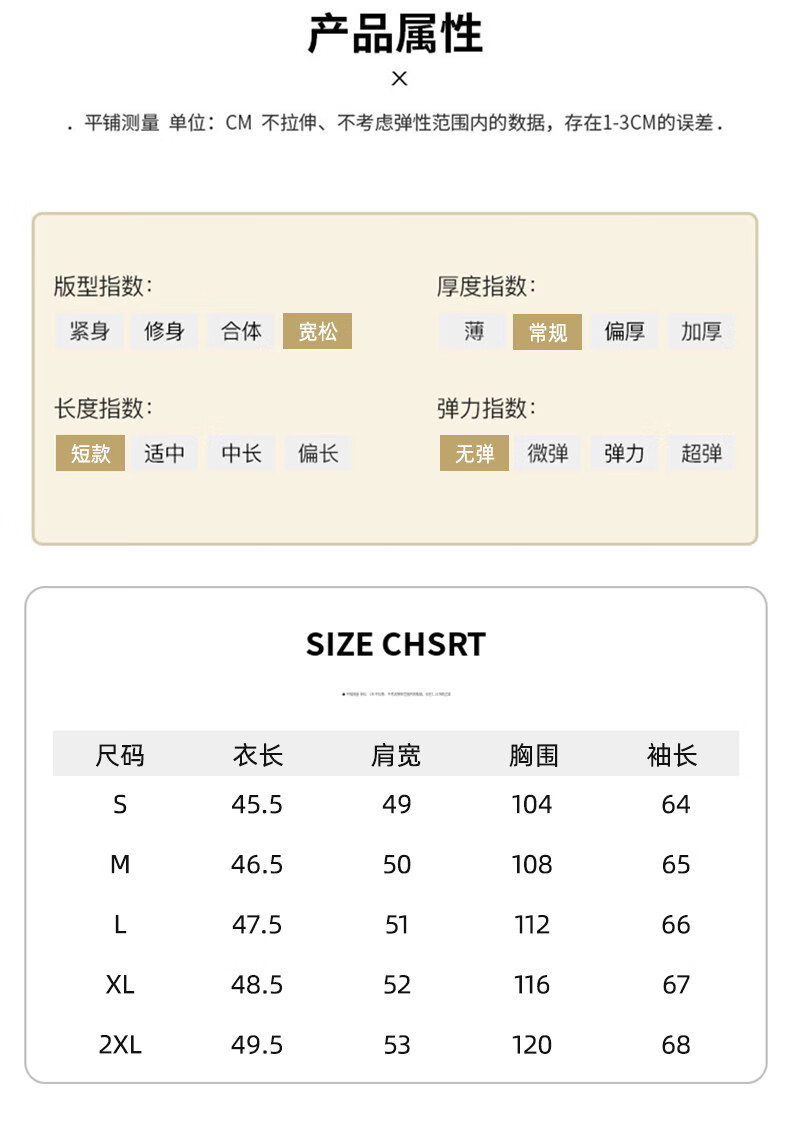The height and width of the screenshot is (1124, 790).
Task: Select the 微弹 elasticity option
Action: click(x=548, y=453)
